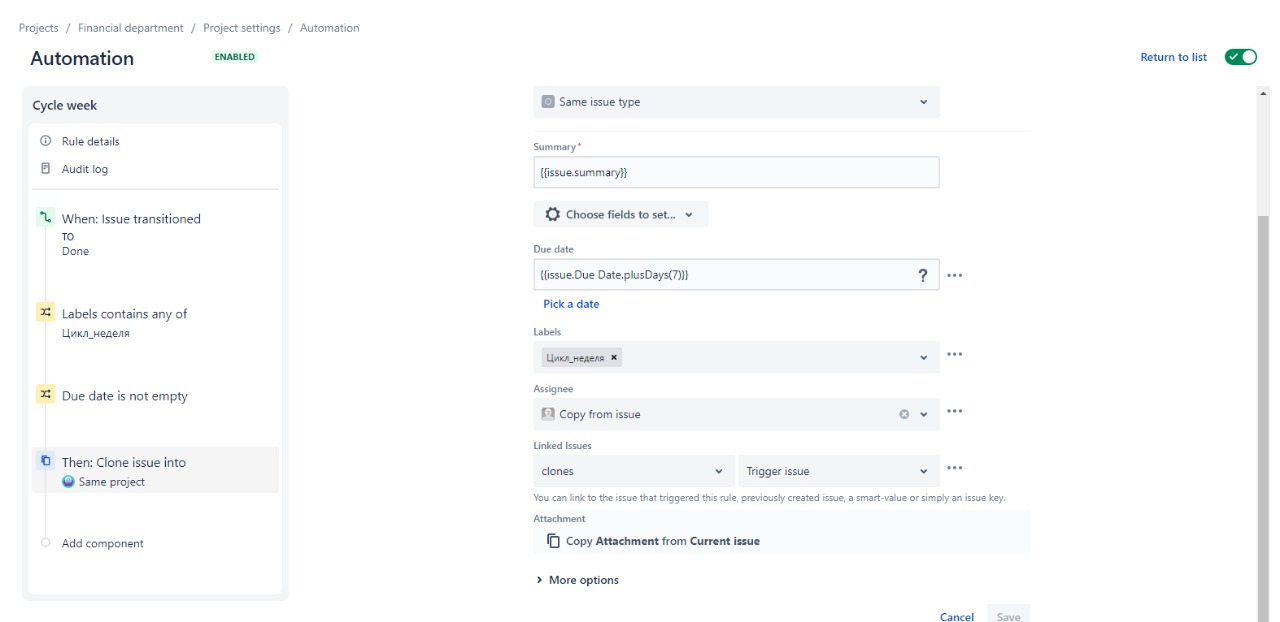The width and height of the screenshot is (1280, 622).
Task: Open the clones link type dropdown
Action: coord(634,471)
